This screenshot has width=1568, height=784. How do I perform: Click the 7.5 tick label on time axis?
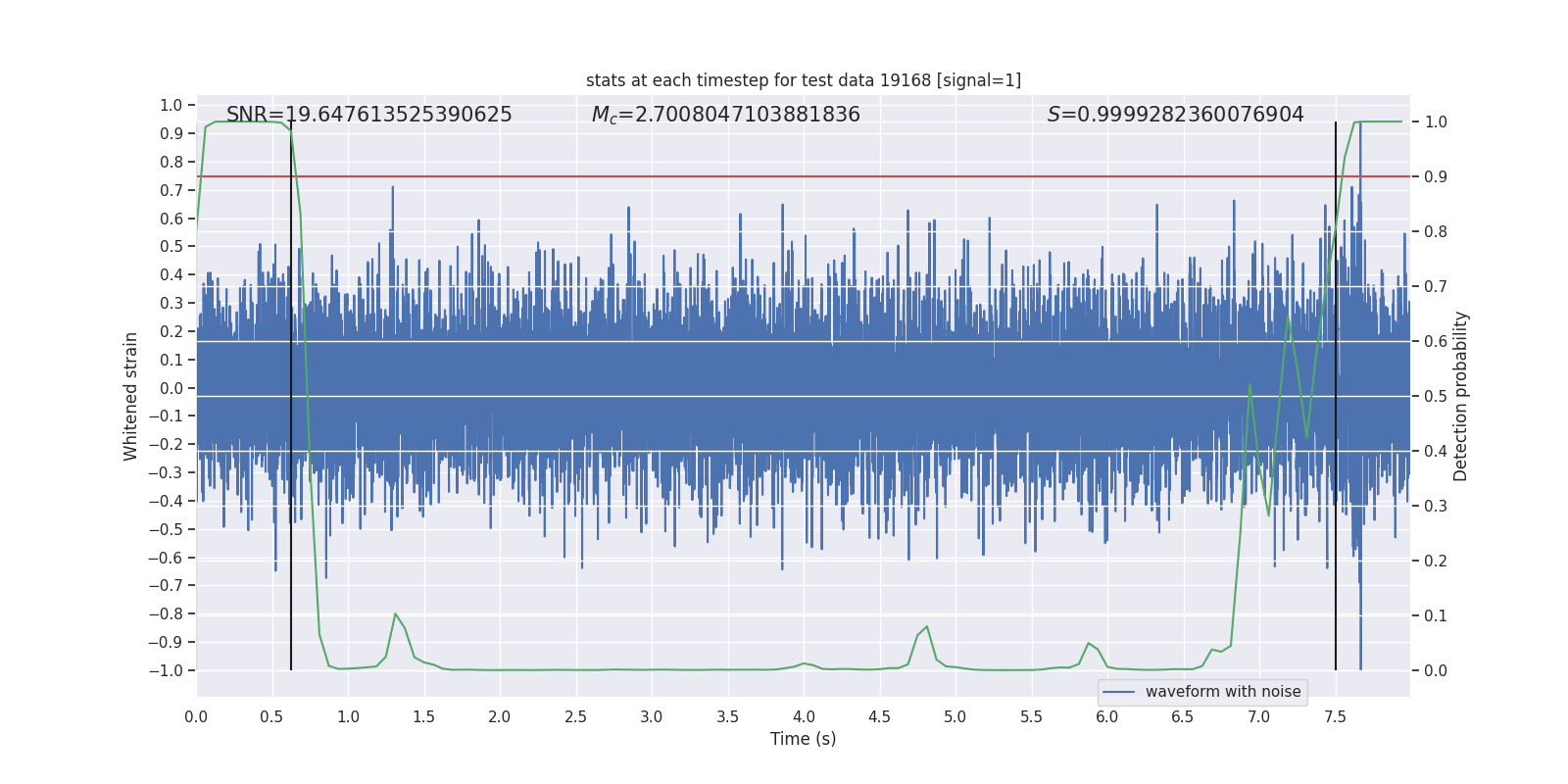[1335, 717]
